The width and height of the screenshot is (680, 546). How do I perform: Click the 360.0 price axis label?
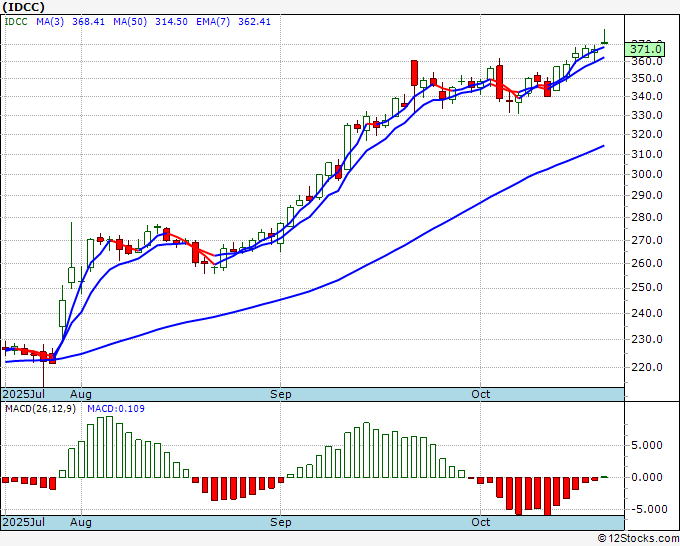(x=646, y=61)
